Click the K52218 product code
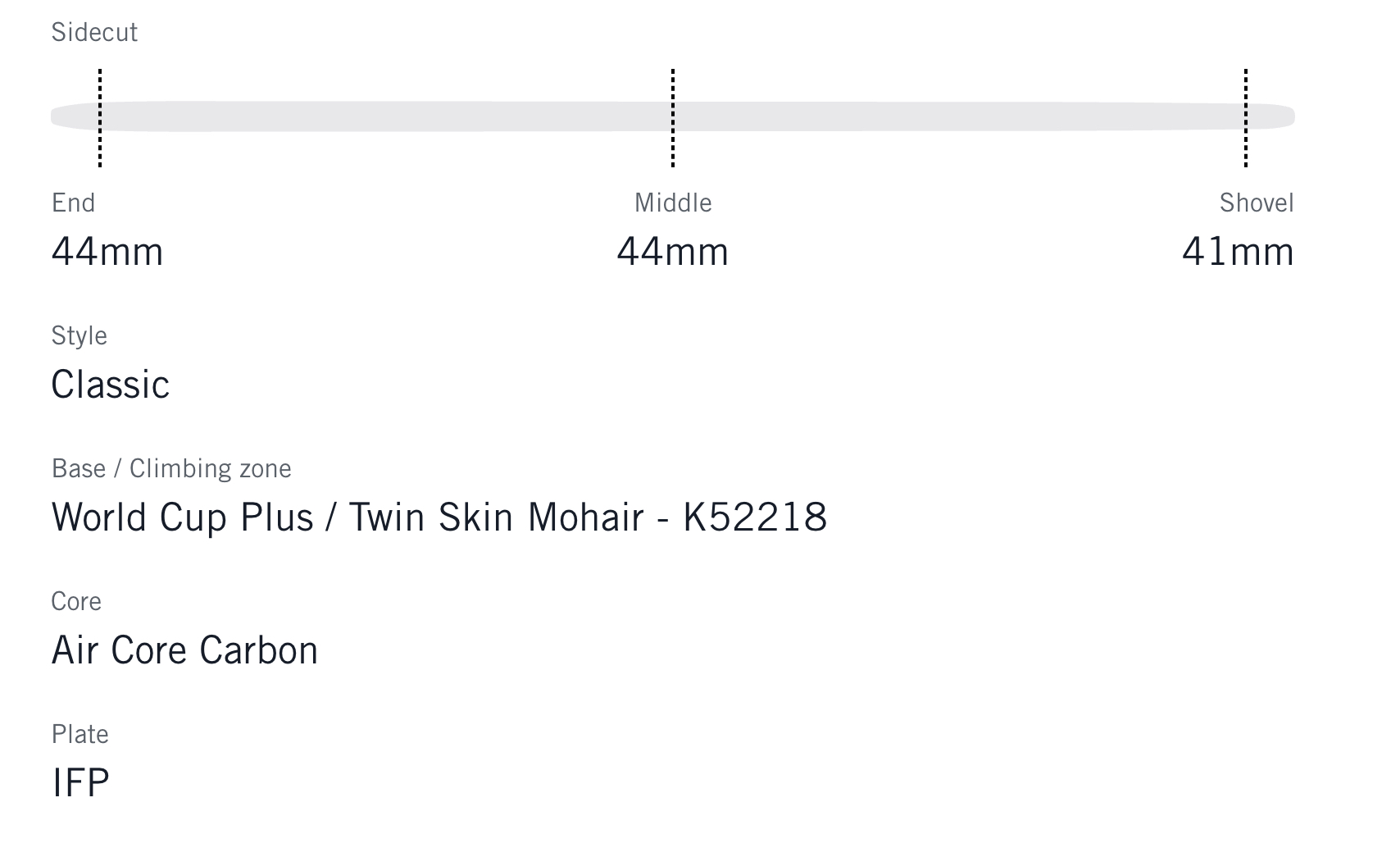 [755, 517]
